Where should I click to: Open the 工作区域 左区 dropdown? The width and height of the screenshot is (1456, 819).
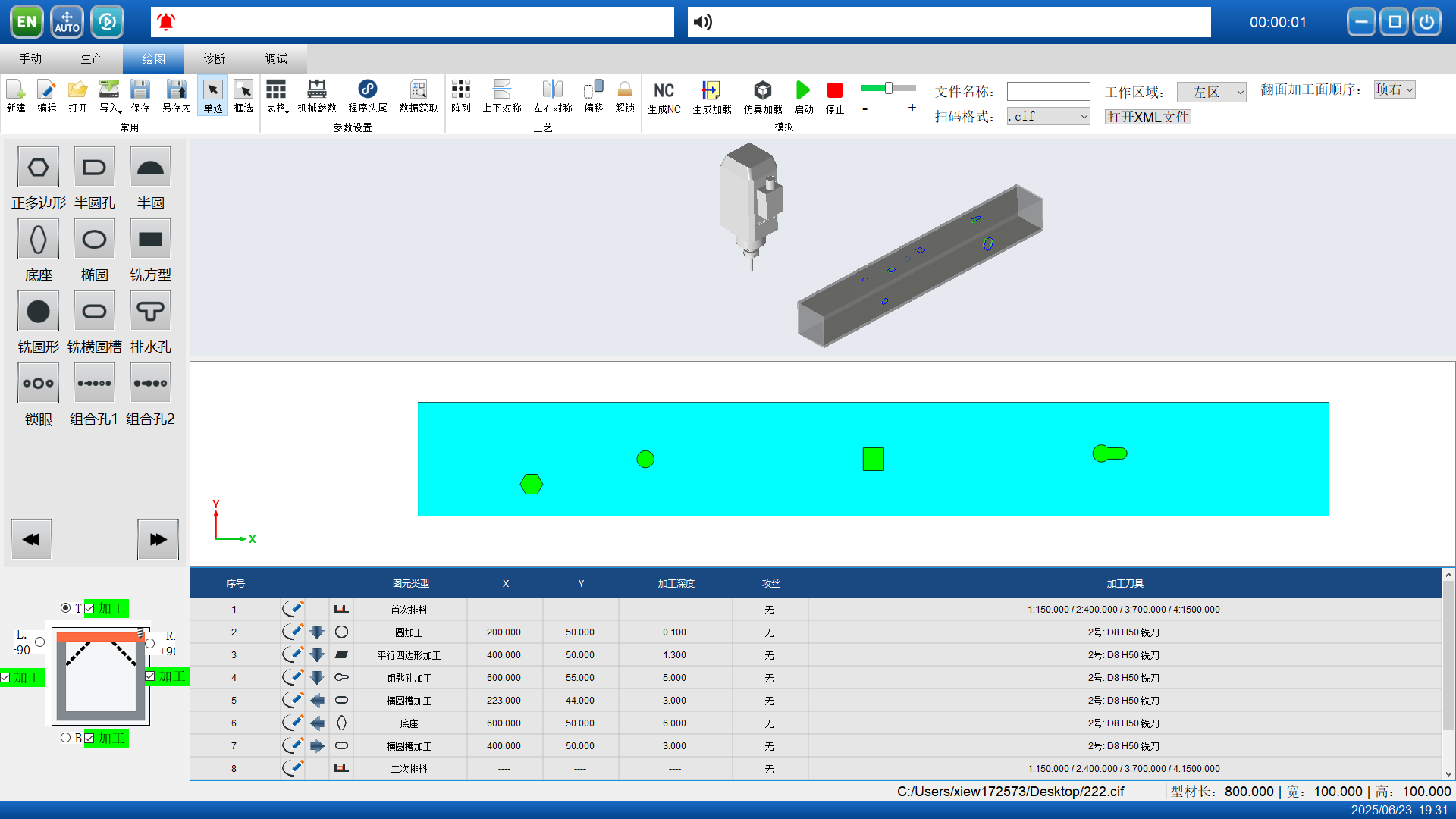tap(1211, 93)
